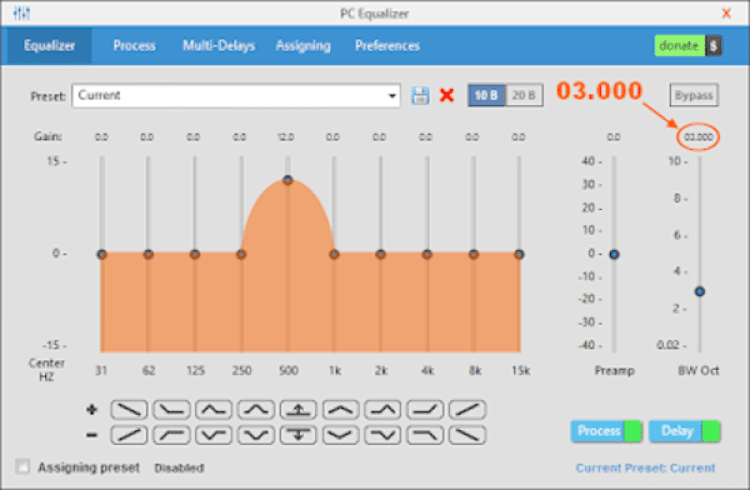Open the Equalizer tab

pos(49,46)
